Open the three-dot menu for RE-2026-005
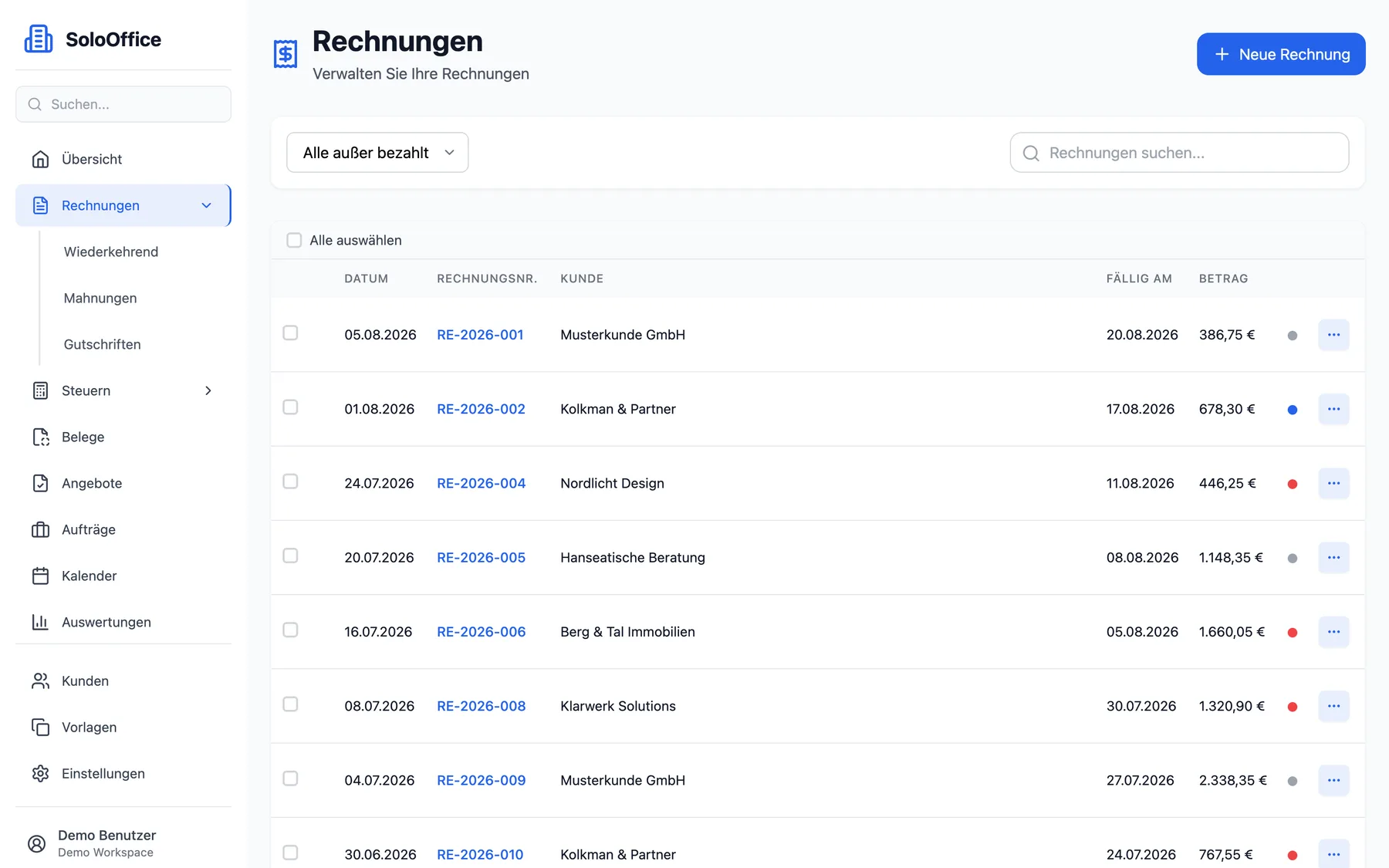 [1333, 557]
